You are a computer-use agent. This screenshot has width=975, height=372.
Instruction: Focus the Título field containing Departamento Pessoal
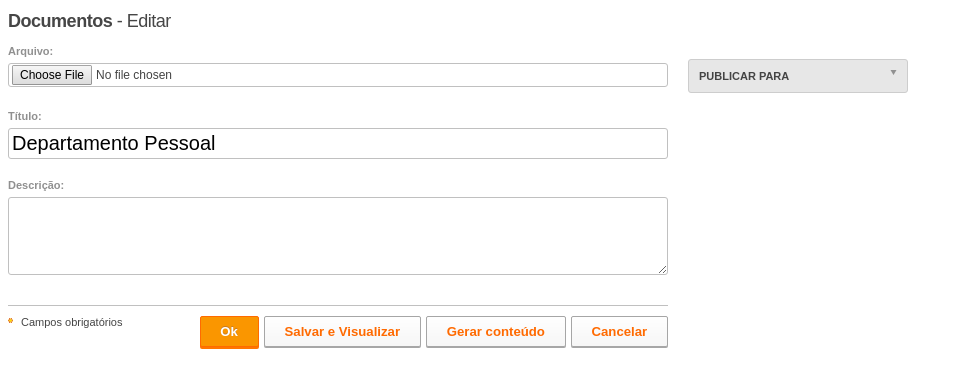click(338, 144)
